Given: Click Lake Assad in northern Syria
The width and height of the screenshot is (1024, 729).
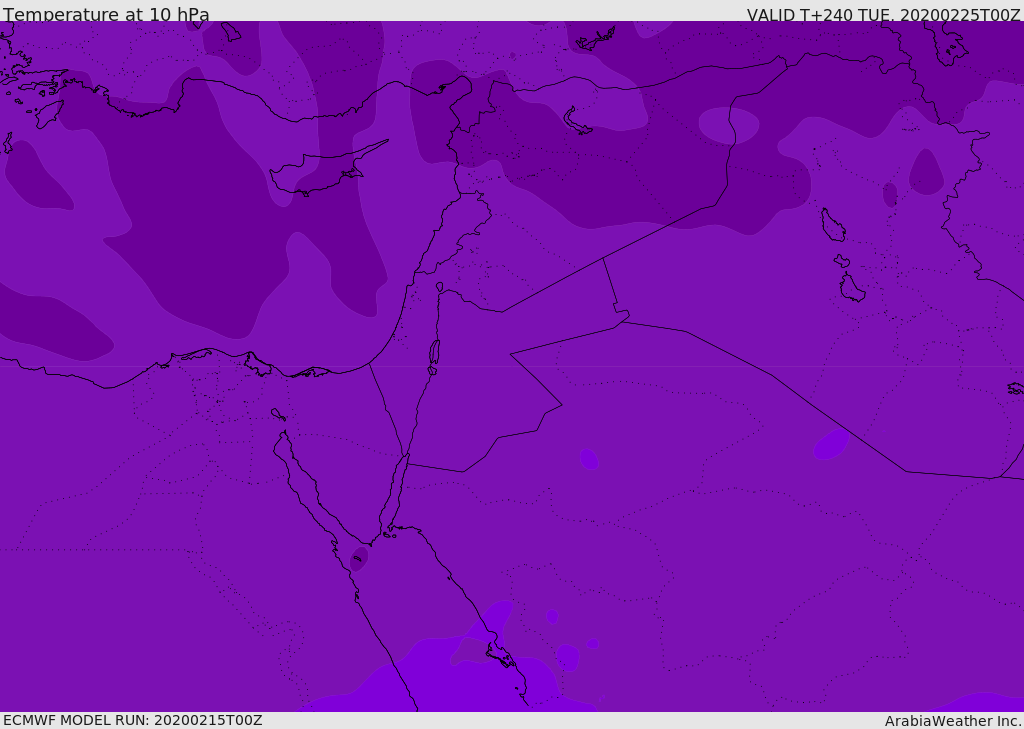Looking at the screenshot, I should pos(577,120).
